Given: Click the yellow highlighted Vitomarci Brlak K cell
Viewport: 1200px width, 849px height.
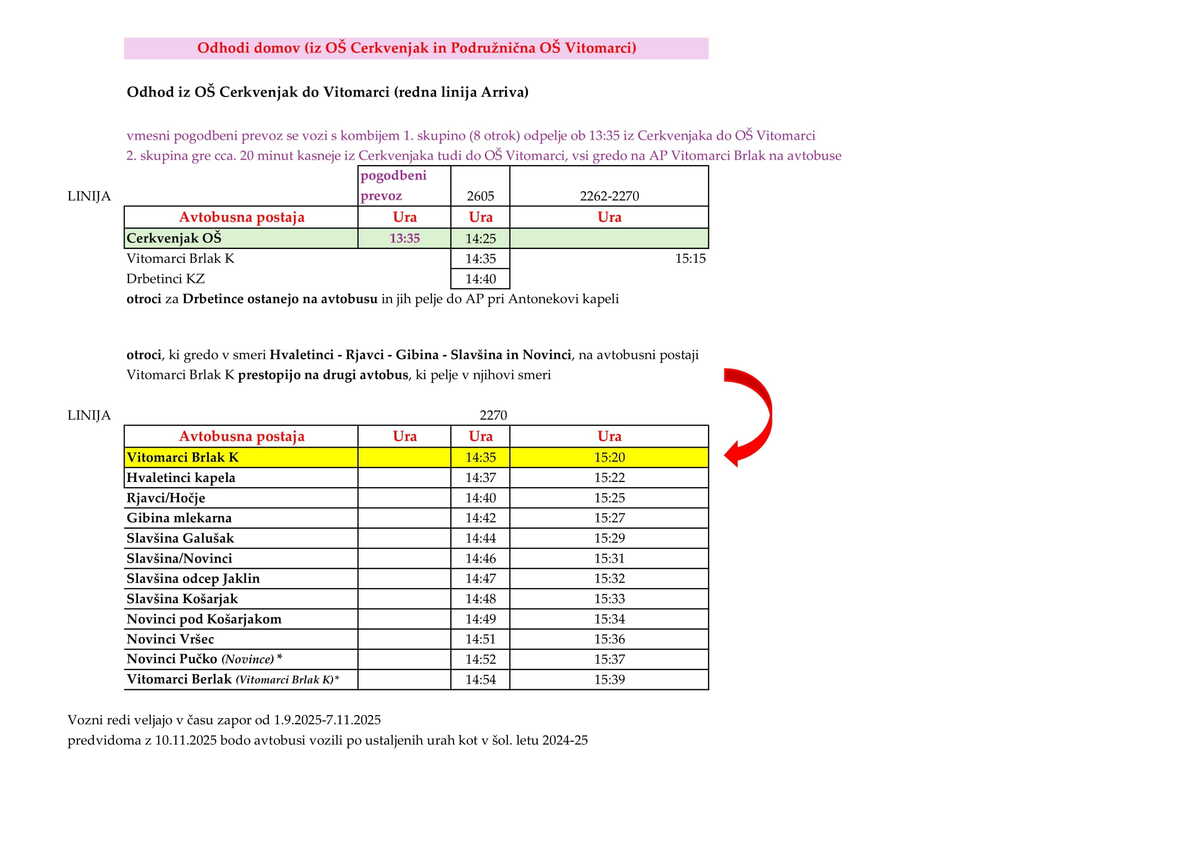Looking at the screenshot, I should [240, 457].
